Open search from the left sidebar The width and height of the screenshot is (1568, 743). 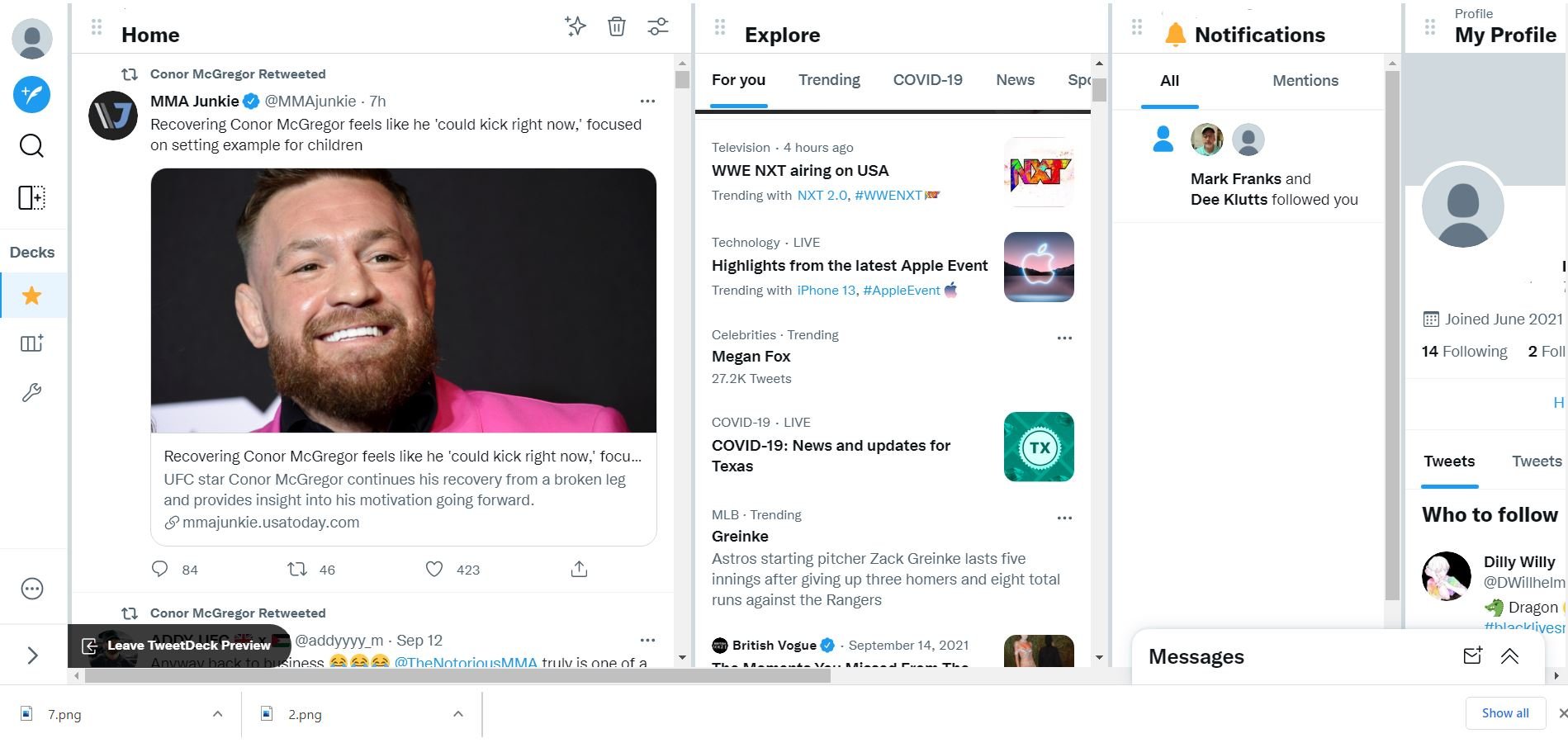click(31, 146)
